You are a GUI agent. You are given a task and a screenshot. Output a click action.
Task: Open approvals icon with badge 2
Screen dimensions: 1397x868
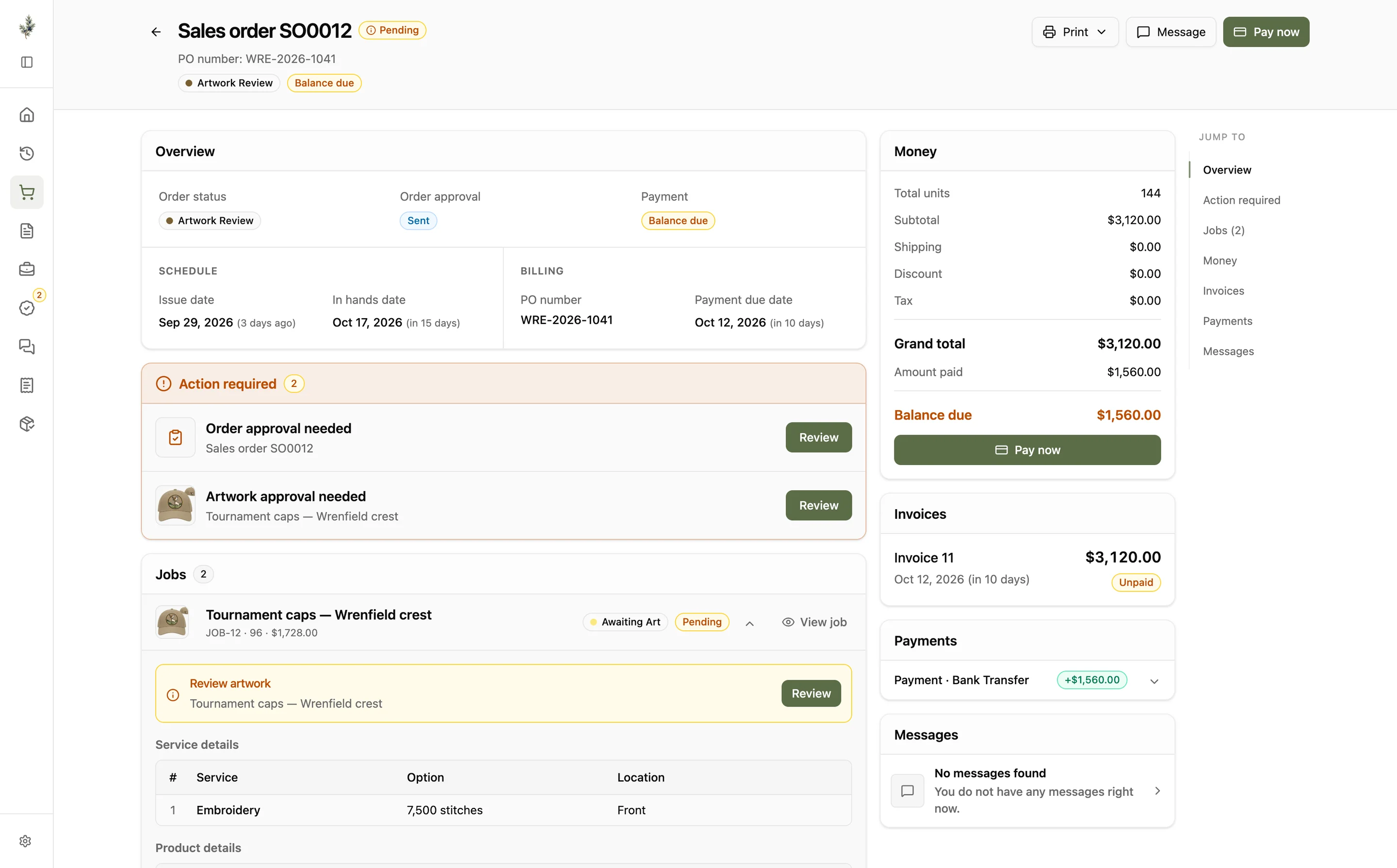27,308
